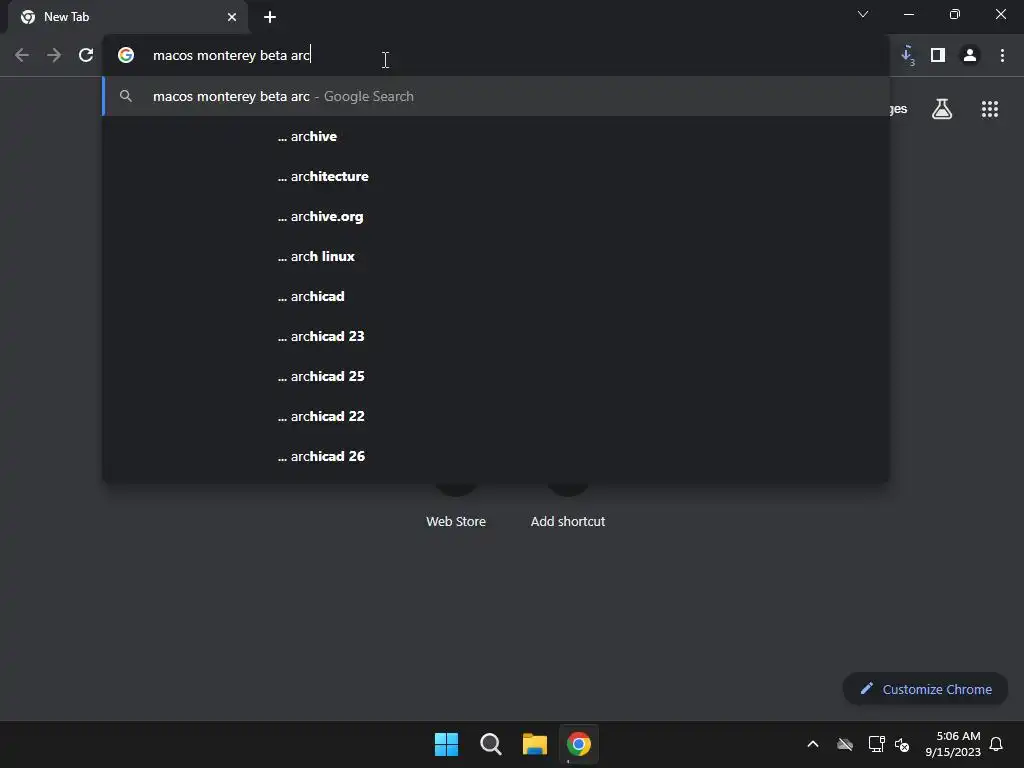Select 'macos monterey beta arc' Google Search suggestion
This screenshot has width=1024, height=768.
[496, 97]
